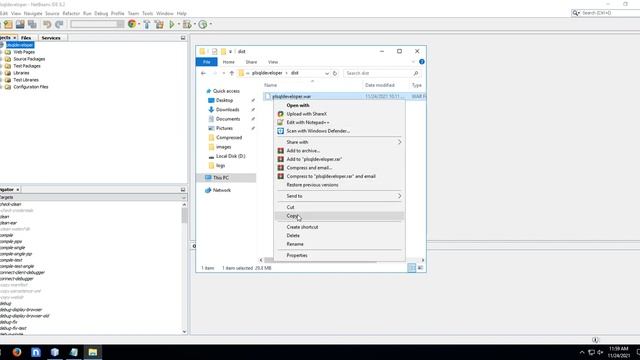This screenshot has height=360, width=640.
Task: Open dropdown arrow beside Run Project icon
Action: click(x=178, y=24)
